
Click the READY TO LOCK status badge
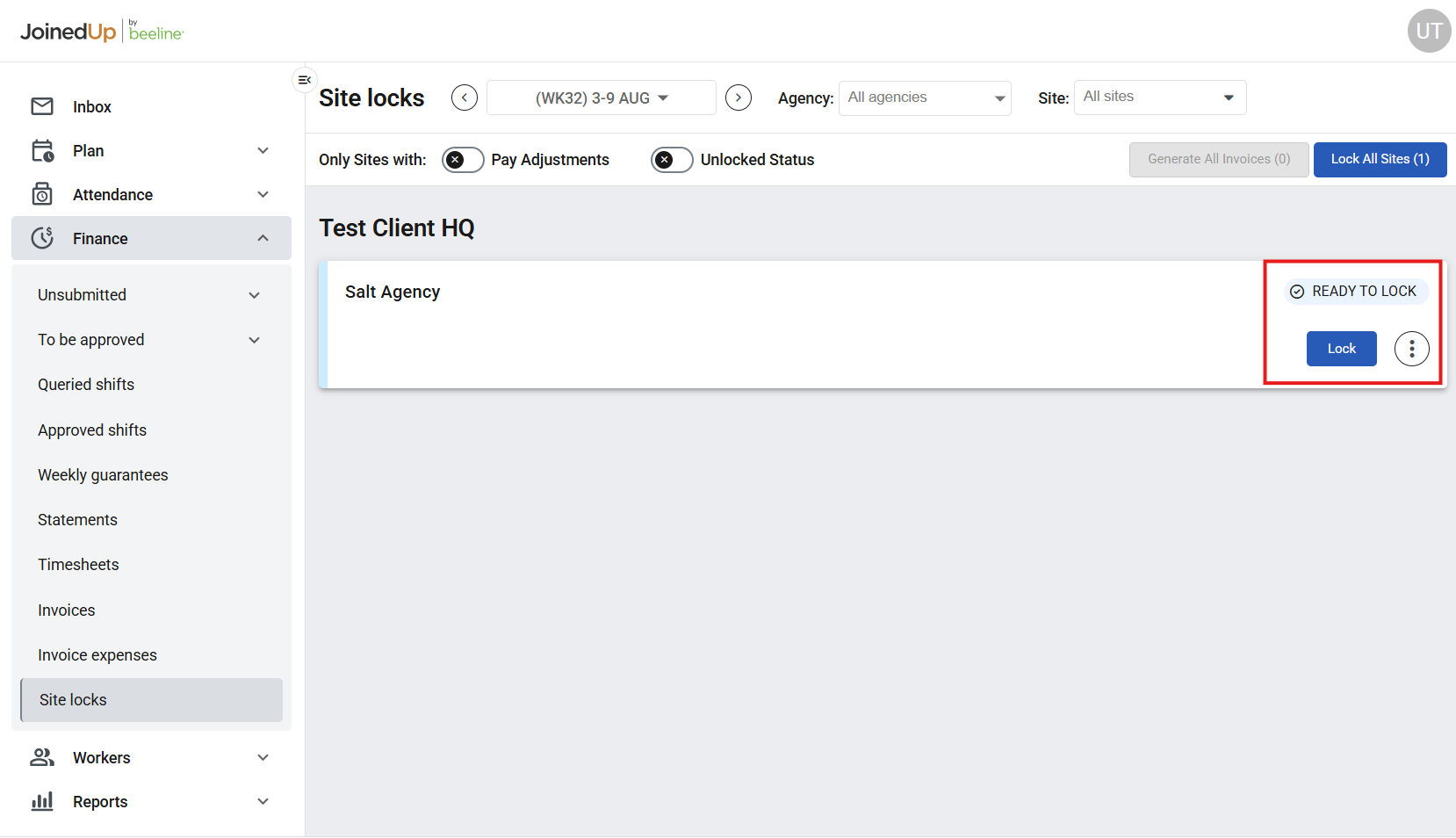tap(1355, 291)
